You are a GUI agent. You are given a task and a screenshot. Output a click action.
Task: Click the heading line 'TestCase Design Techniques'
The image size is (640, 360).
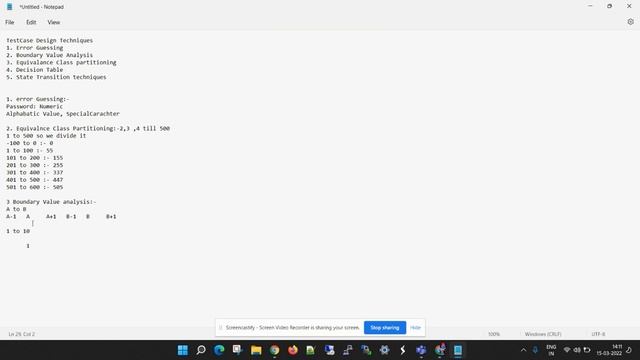coord(49,40)
